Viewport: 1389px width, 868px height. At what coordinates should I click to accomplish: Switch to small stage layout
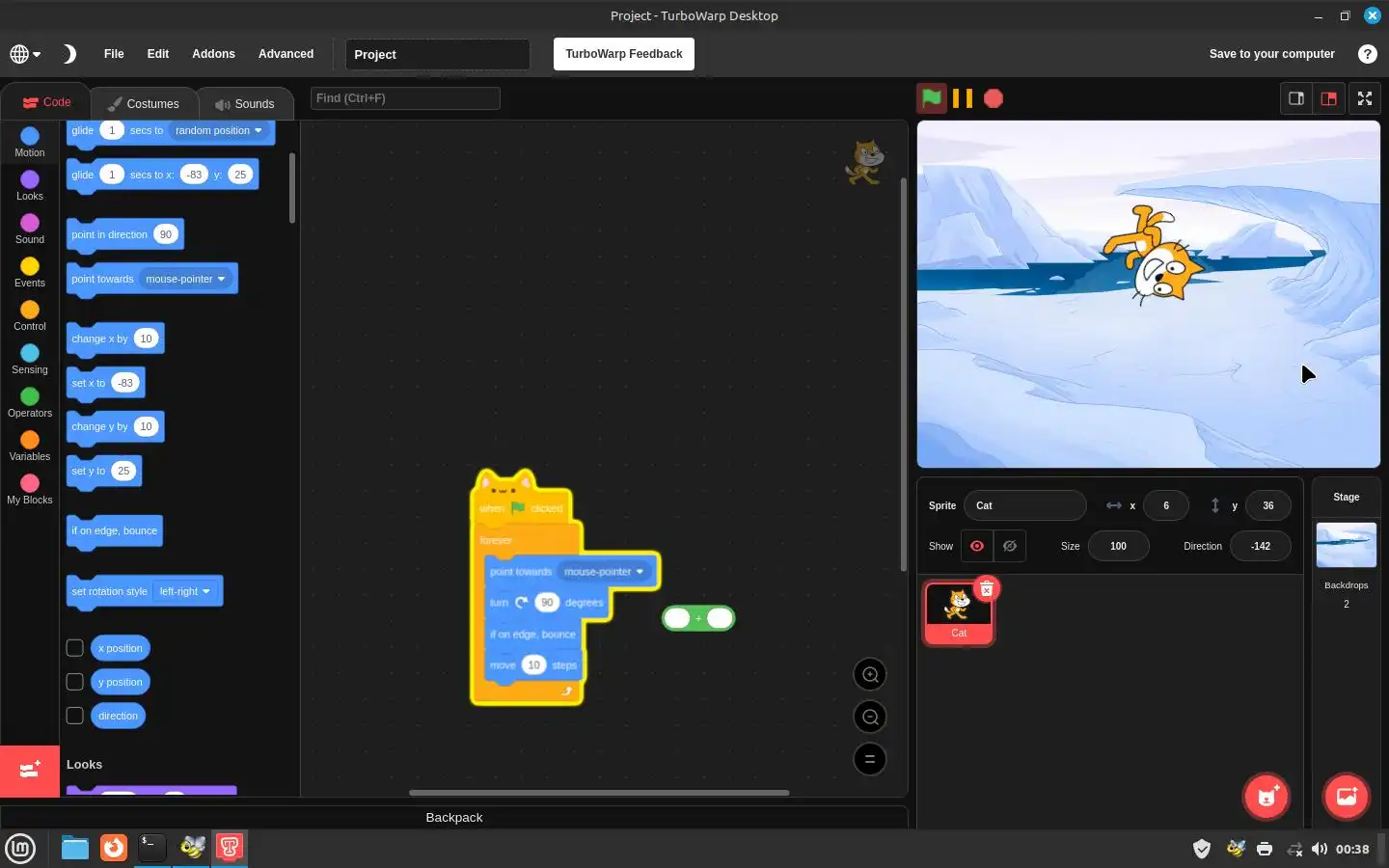pyautogui.click(x=1296, y=98)
